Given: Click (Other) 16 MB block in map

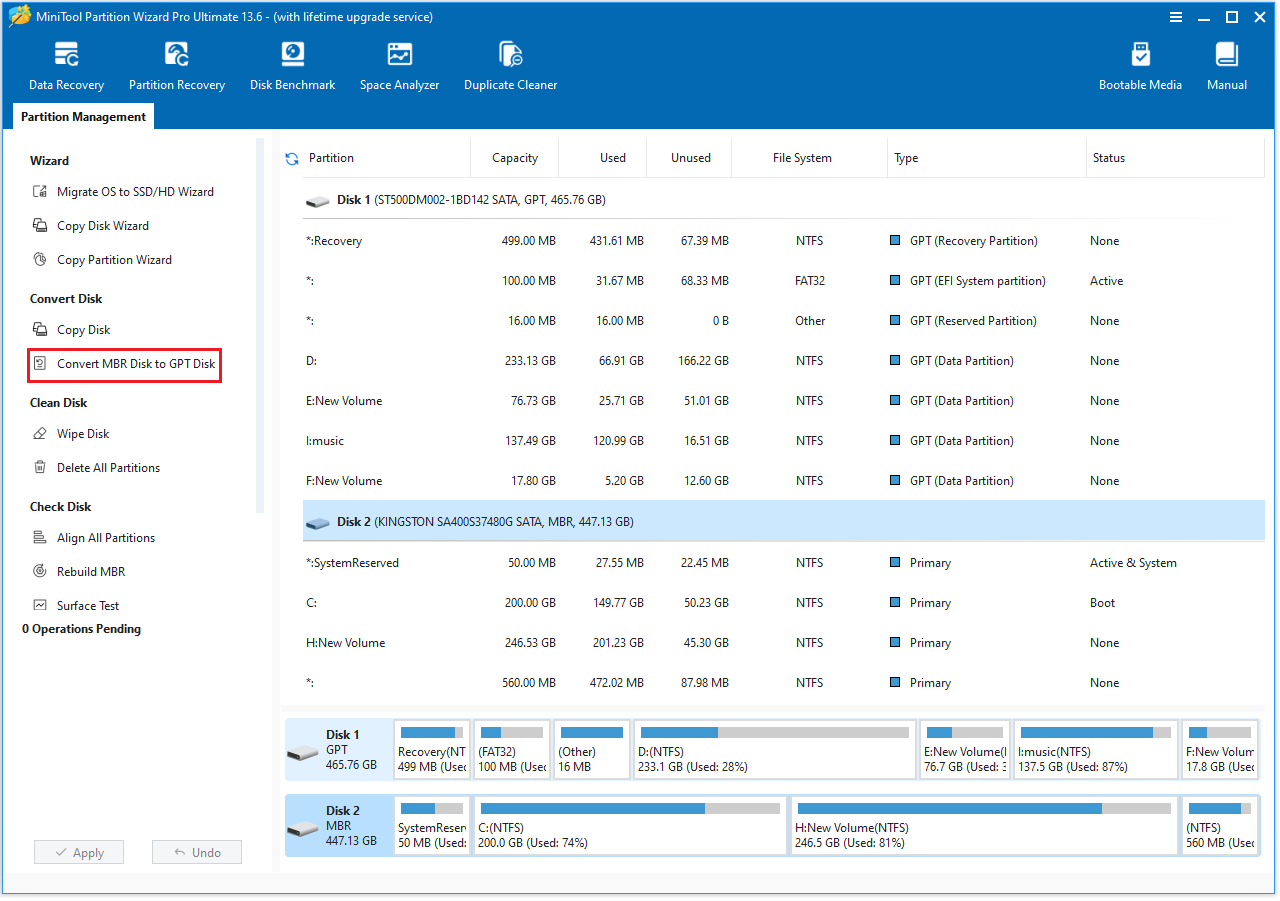Looking at the screenshot, I should 592,749.
